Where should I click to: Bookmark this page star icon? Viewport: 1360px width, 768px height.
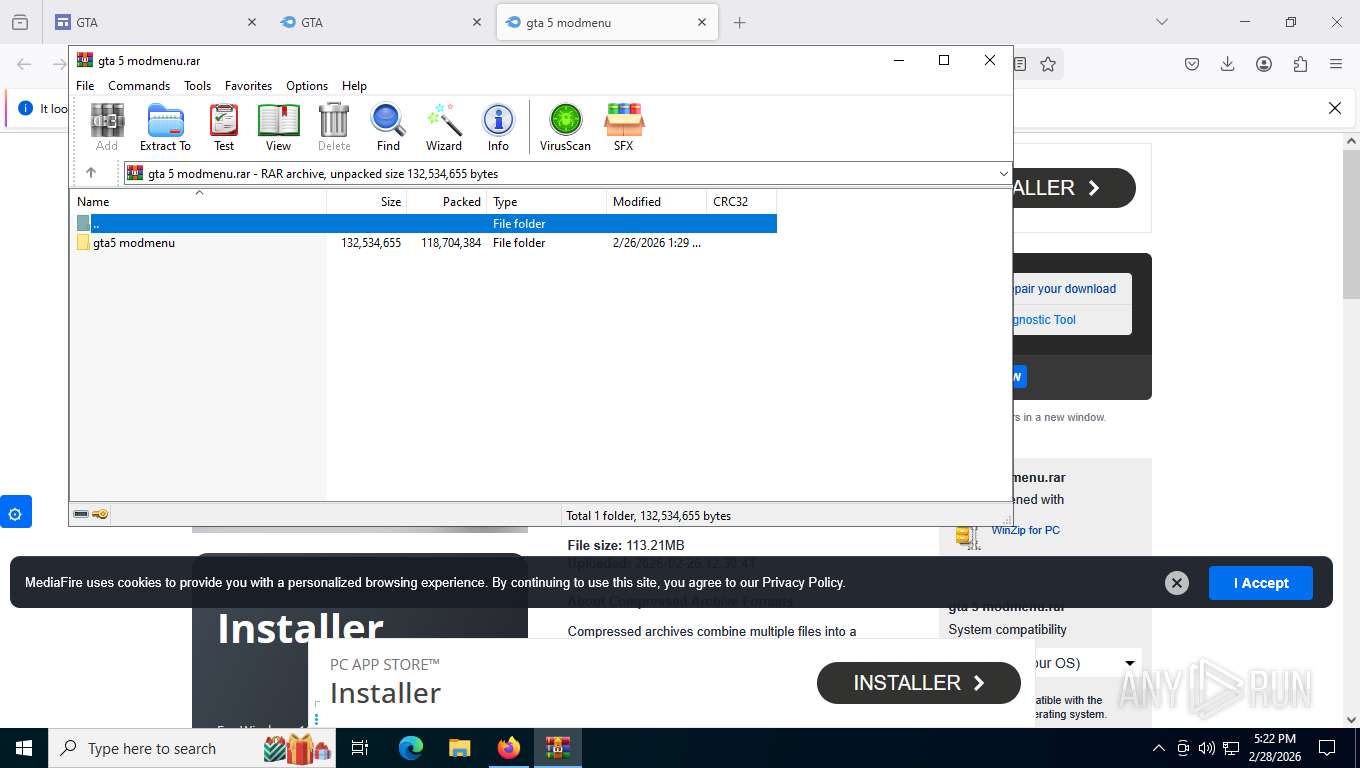[x=1048, y=64]
